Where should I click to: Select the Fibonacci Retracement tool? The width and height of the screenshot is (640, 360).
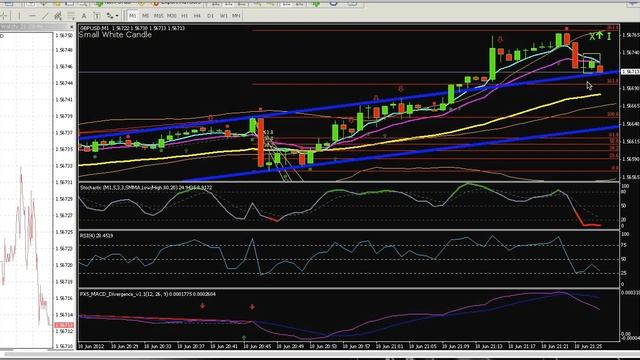[x=71, y=16]
